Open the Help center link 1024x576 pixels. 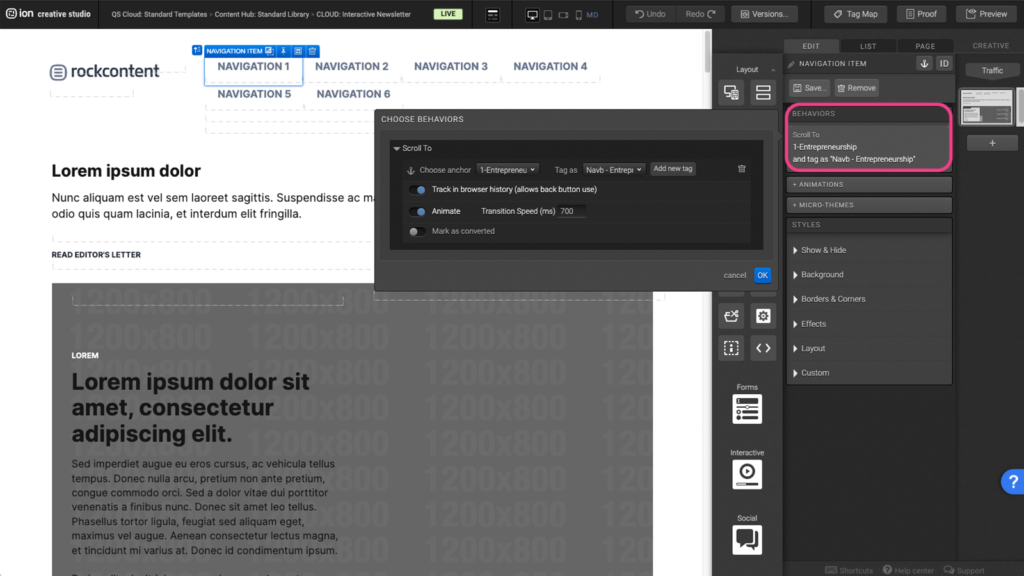click(908, 570)
